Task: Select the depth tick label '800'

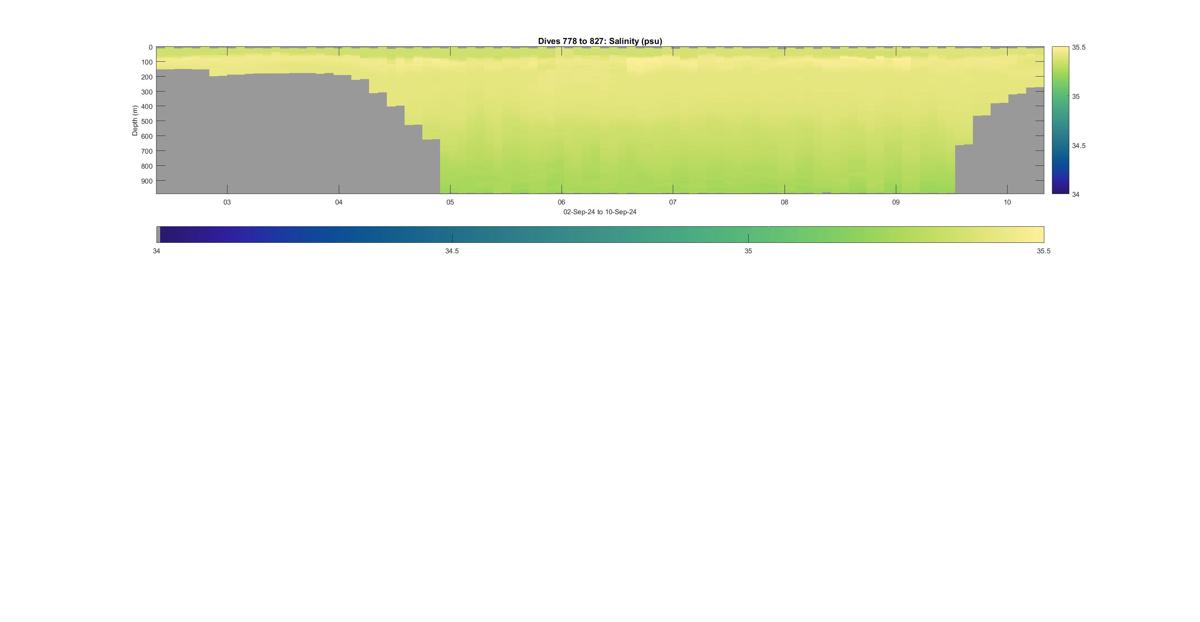Action: 147,166
